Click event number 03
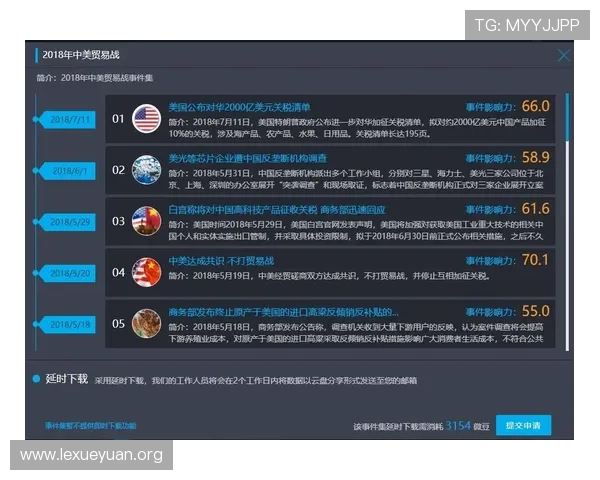Screen dimensions: 600x480 click(118, 222)
